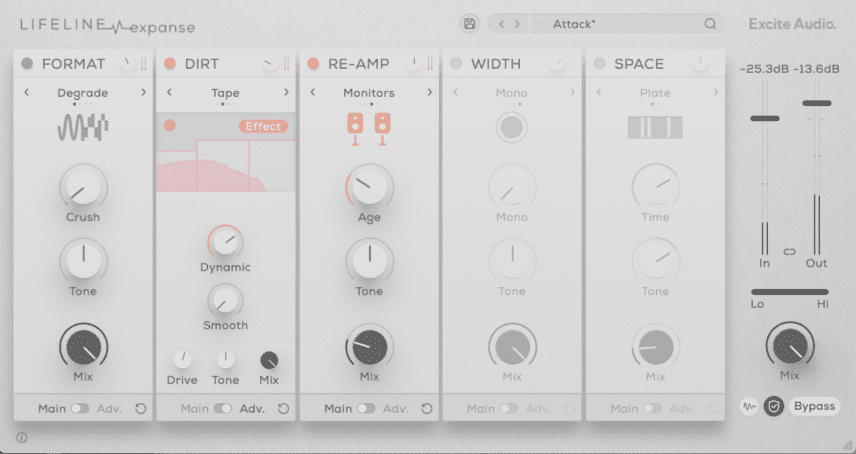Select next FORMAT type after Degrade
856x454 pixels.
point(144,92)
